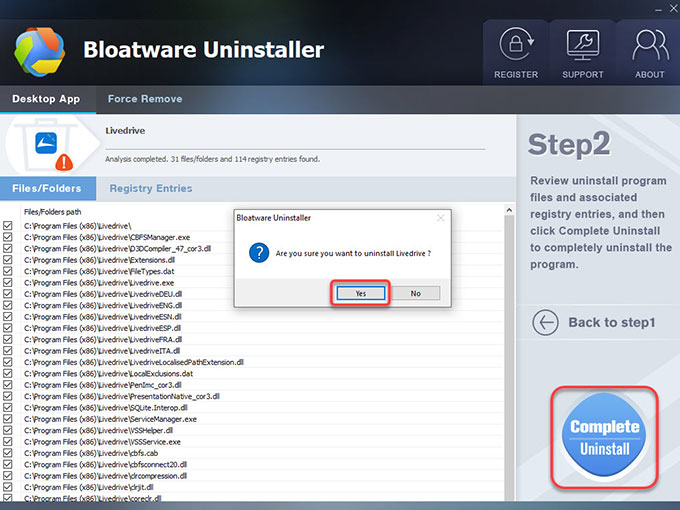The height and width of the screenshot is (510, 680).
Task: Switch to the Desktop App tab
Action: [x=46, y=99]
